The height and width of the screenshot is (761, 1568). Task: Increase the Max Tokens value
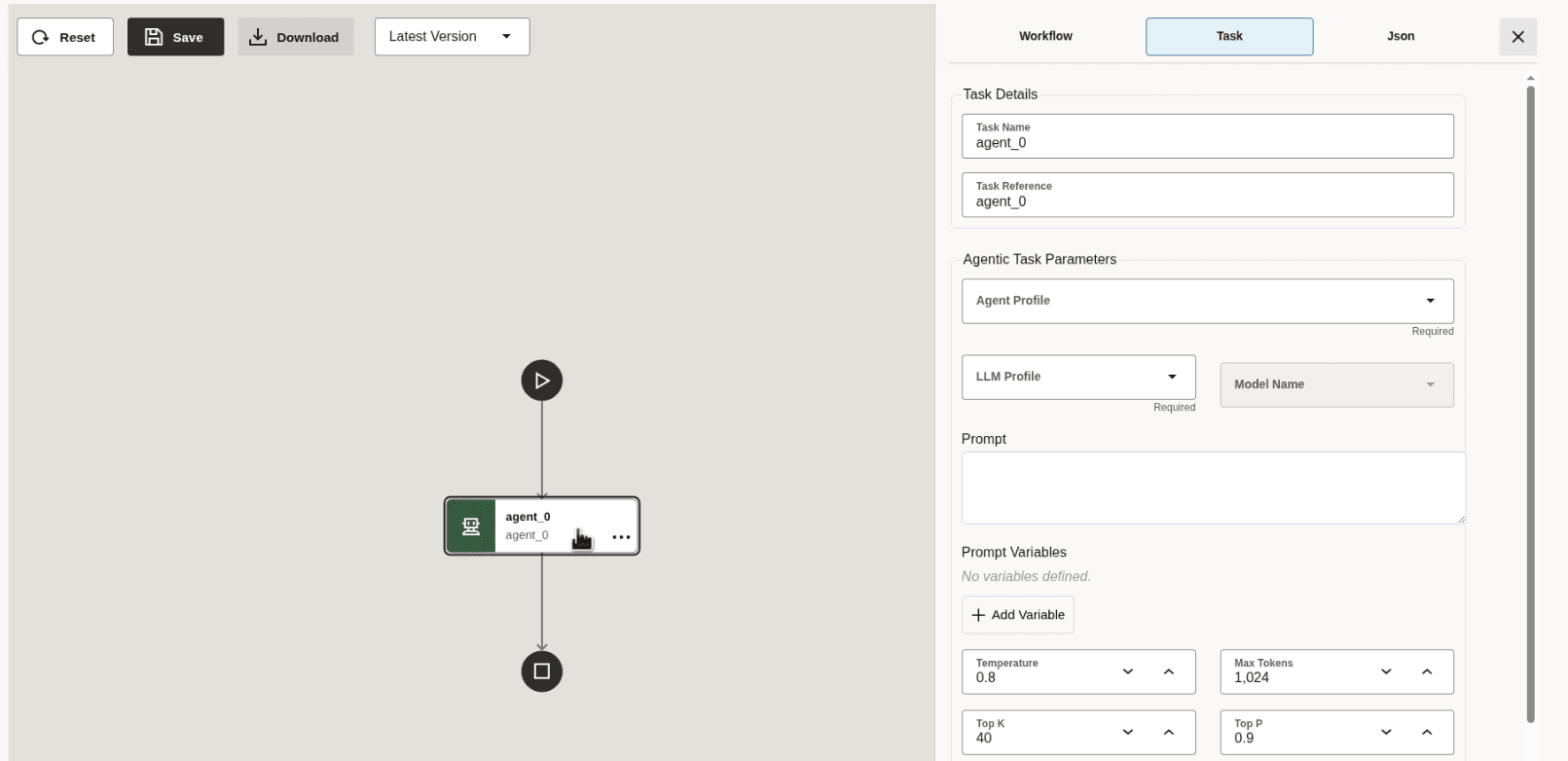click(x=1427, y=671)
